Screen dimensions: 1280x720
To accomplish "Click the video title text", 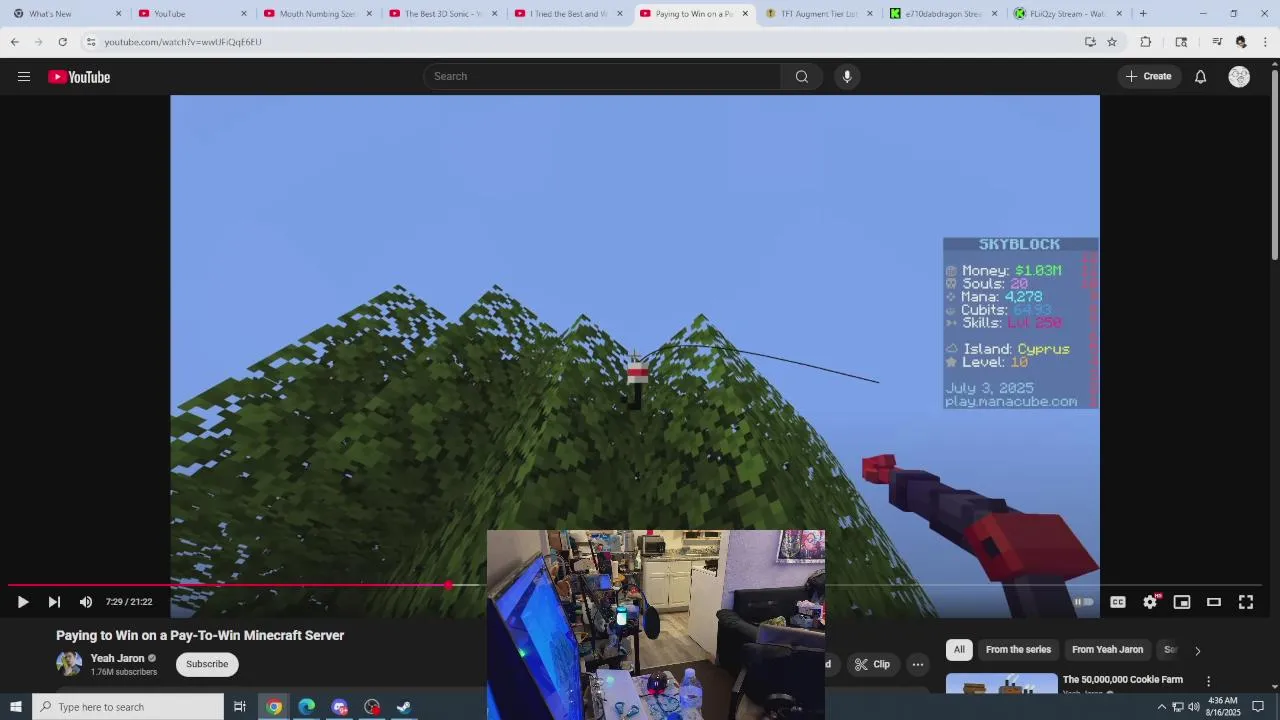I will (200, 636).
